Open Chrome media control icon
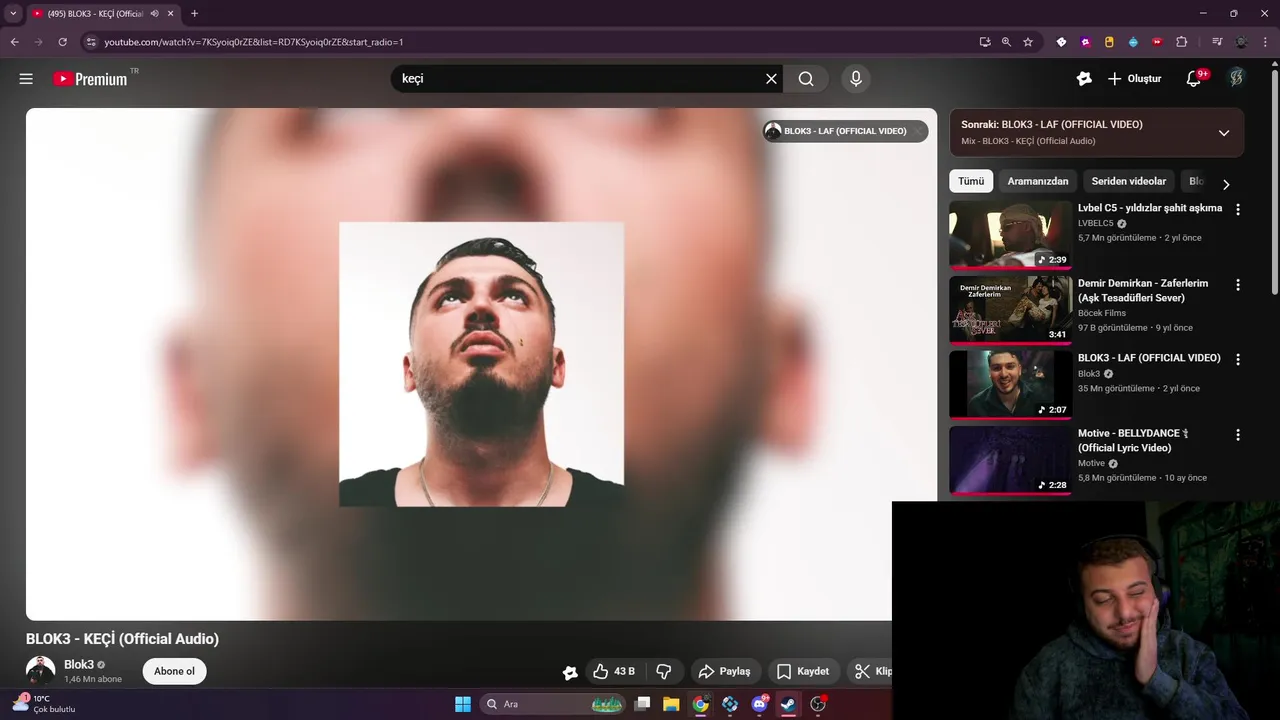Image resolution: width=1280 pixels, height=720 pixels. [x=1217, y=42]
